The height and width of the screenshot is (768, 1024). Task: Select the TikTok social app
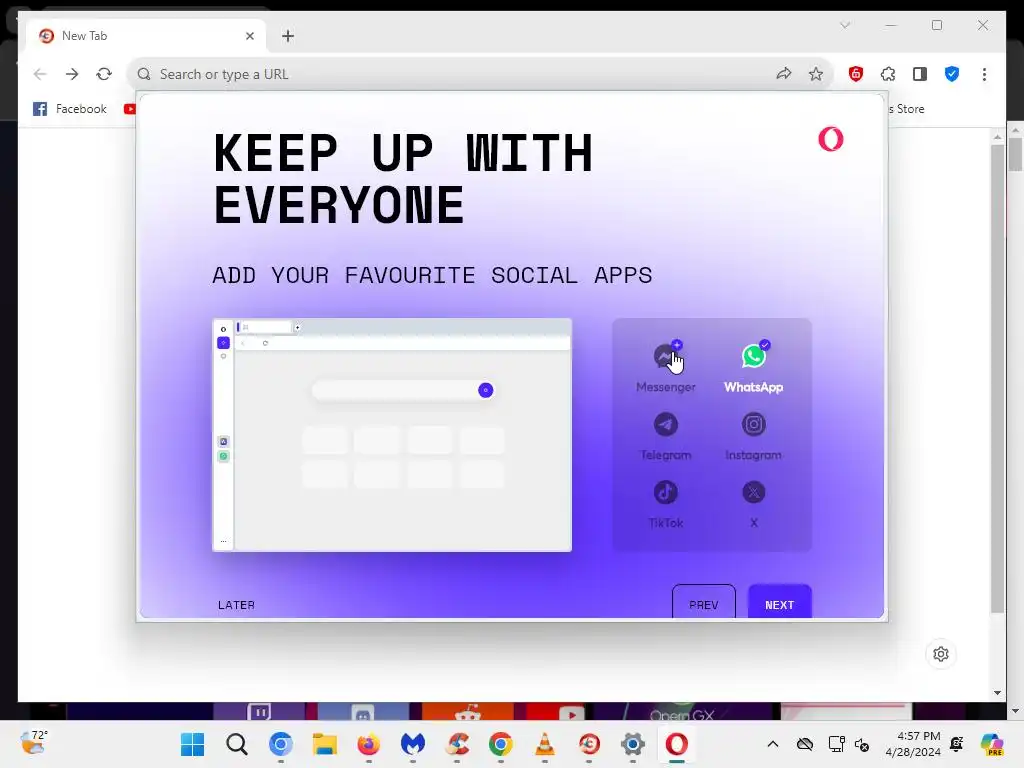click(x=665, y=504)
